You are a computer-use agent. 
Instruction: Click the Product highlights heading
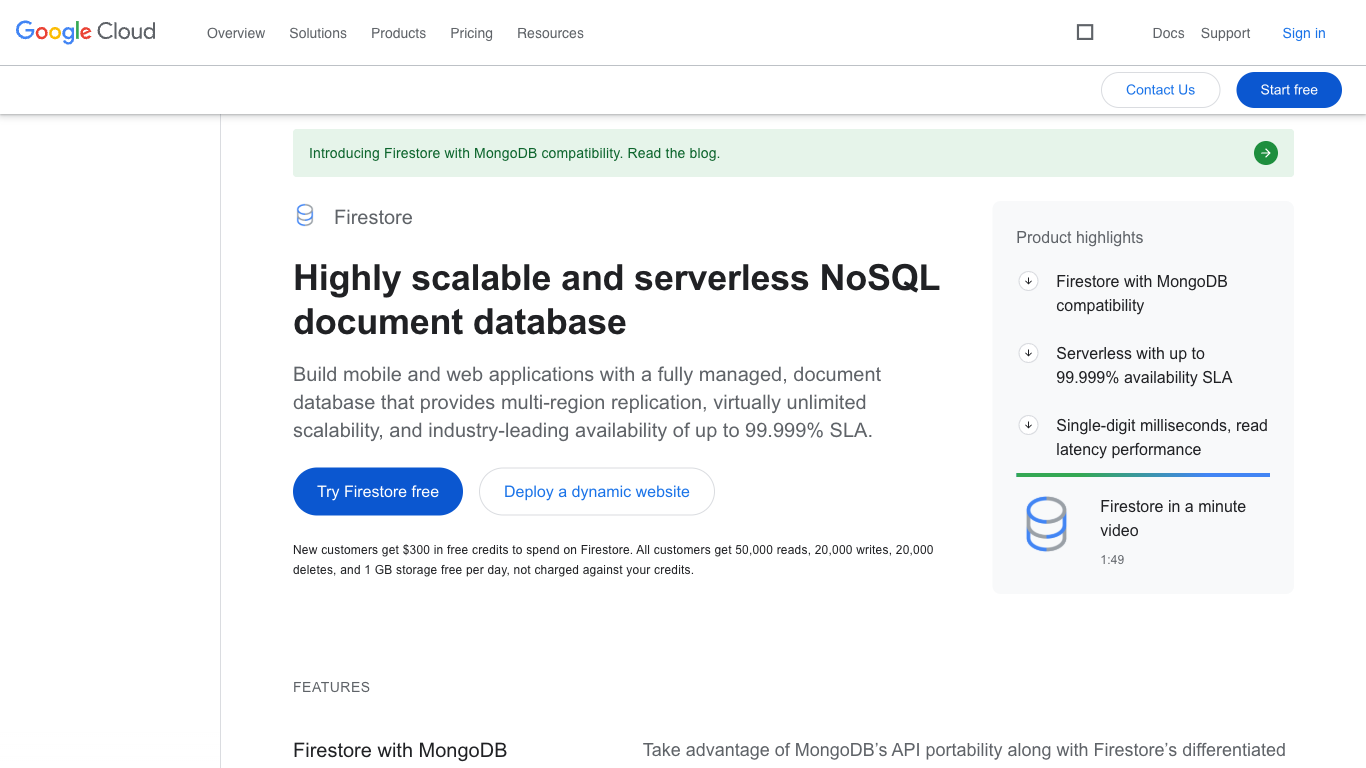point(1079,237)
